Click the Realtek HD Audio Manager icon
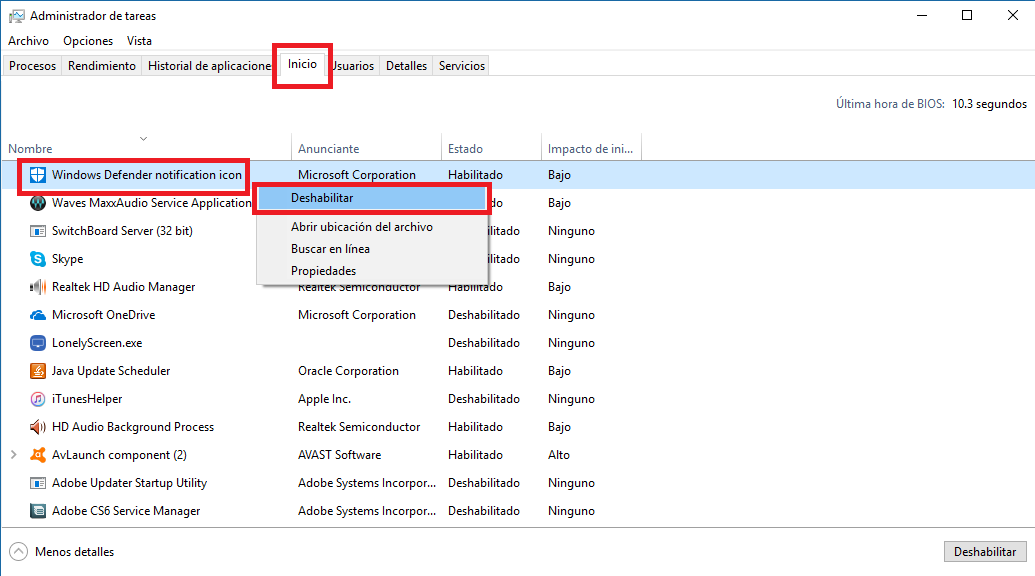This screenshot has width=1035, height=576. (x=38, y=287)
